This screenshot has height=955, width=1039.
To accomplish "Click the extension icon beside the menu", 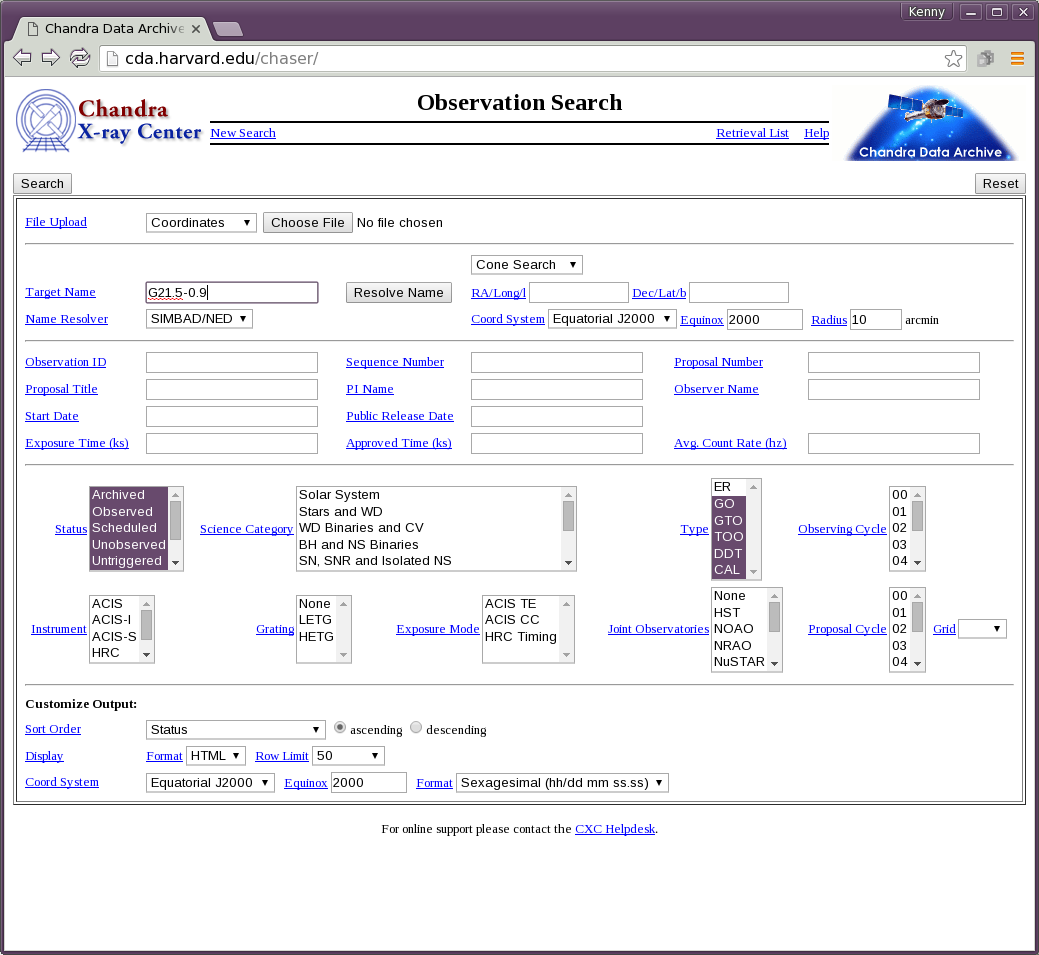I will (x=986, y=58).
